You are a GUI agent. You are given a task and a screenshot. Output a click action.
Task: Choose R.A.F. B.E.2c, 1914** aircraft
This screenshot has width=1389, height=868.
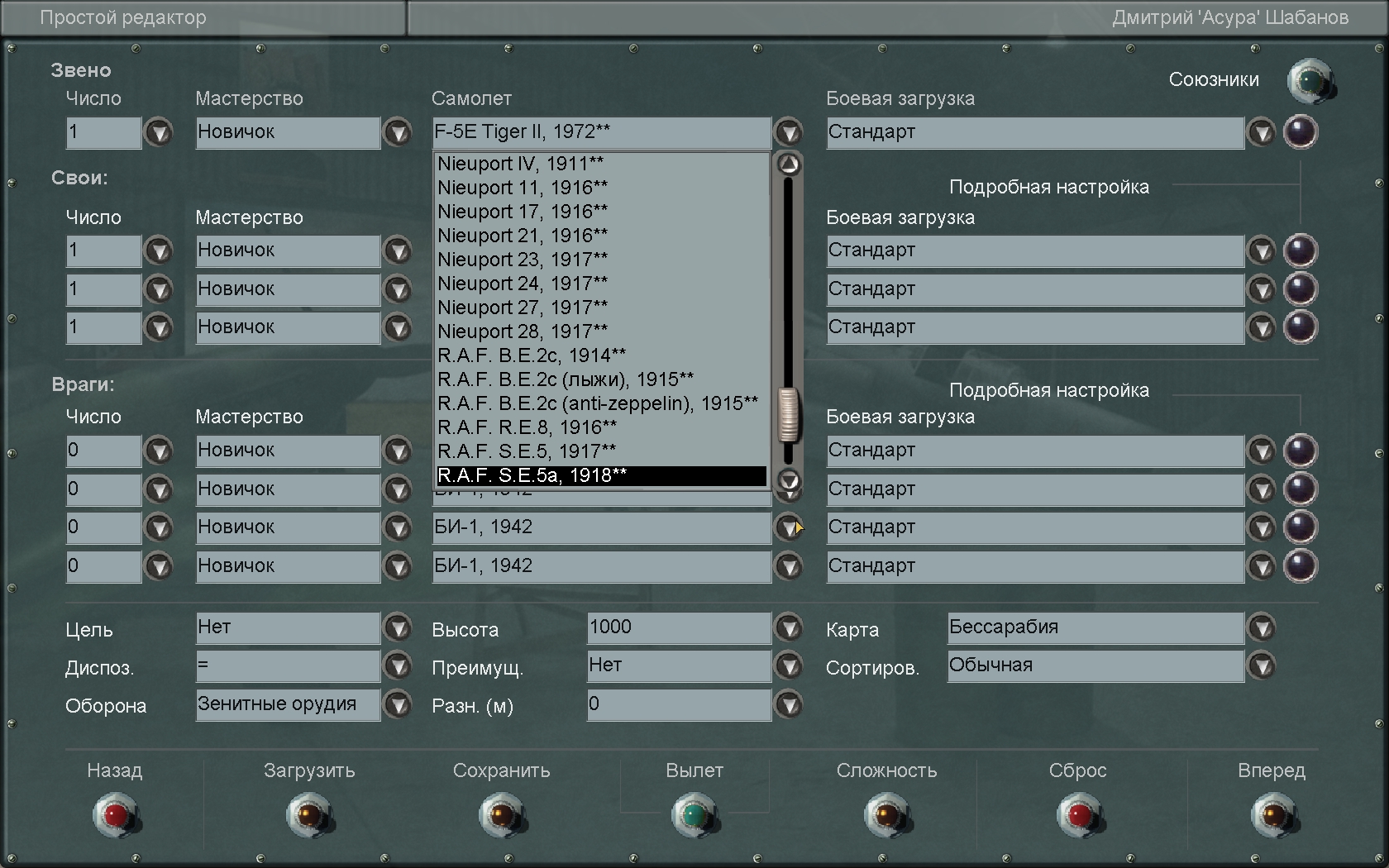click(x=602, y=355)
